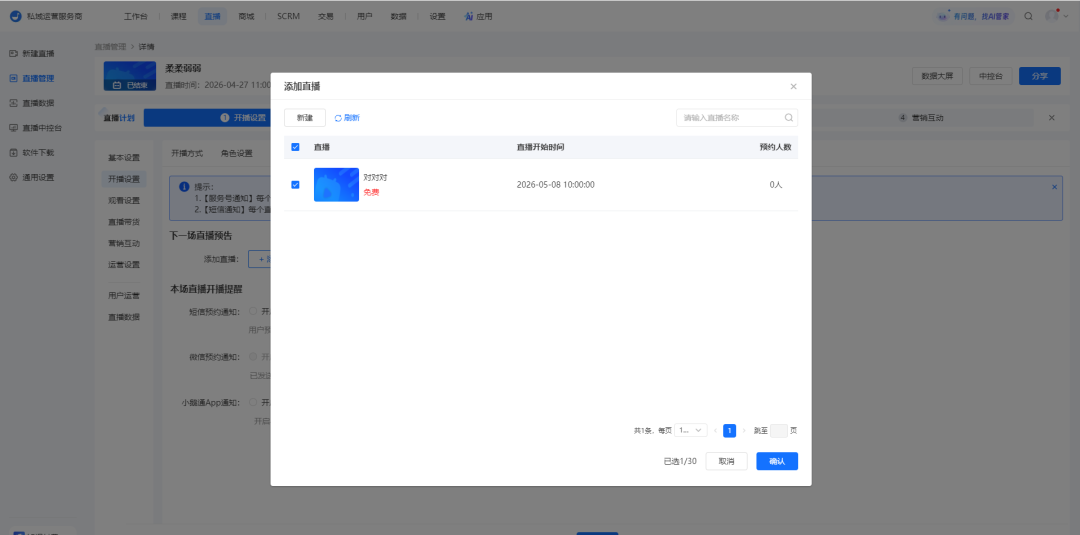
Task: Click the 直播管理 breadcrumb link
Action: click(x=111, y=47)
